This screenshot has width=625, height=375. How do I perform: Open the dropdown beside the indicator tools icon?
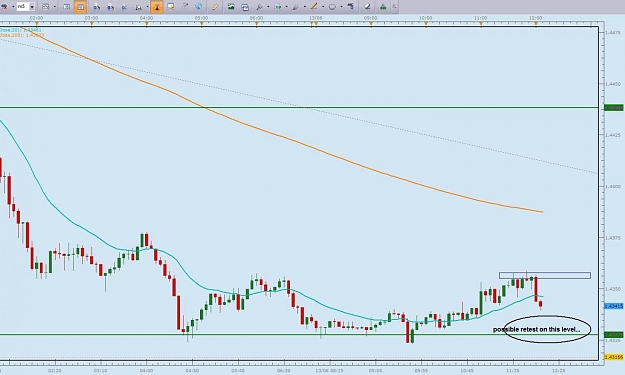pyautogui.click(x=268, y=7)
